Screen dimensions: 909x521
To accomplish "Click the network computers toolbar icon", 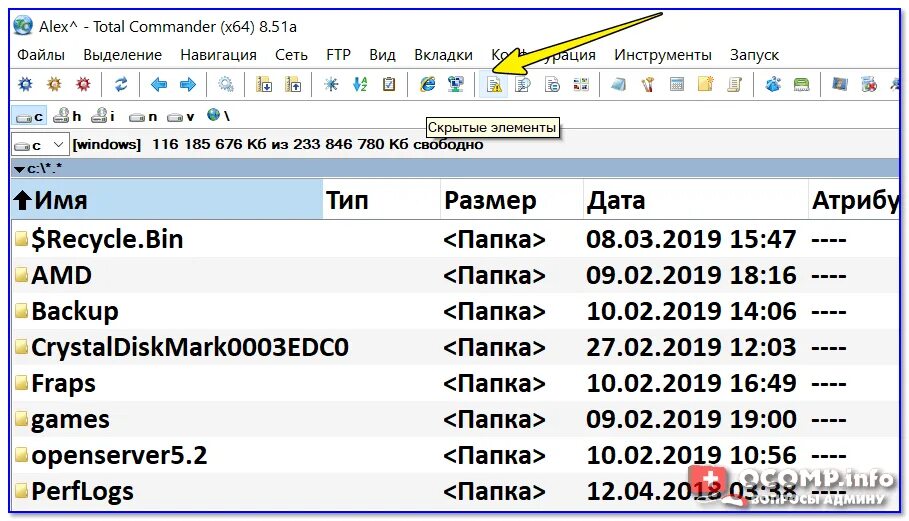I will coord(456,85).
